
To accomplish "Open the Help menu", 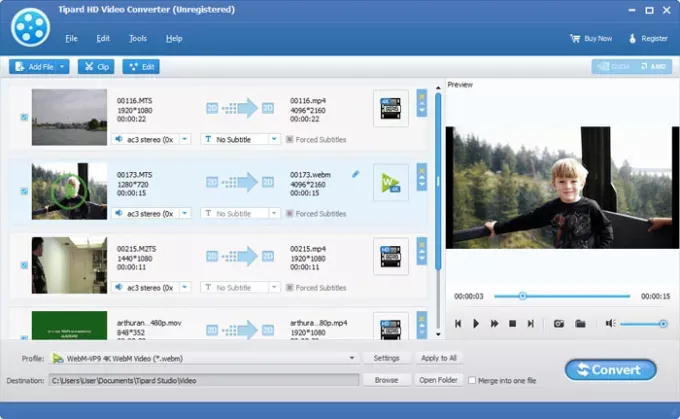I will (174, 39).
